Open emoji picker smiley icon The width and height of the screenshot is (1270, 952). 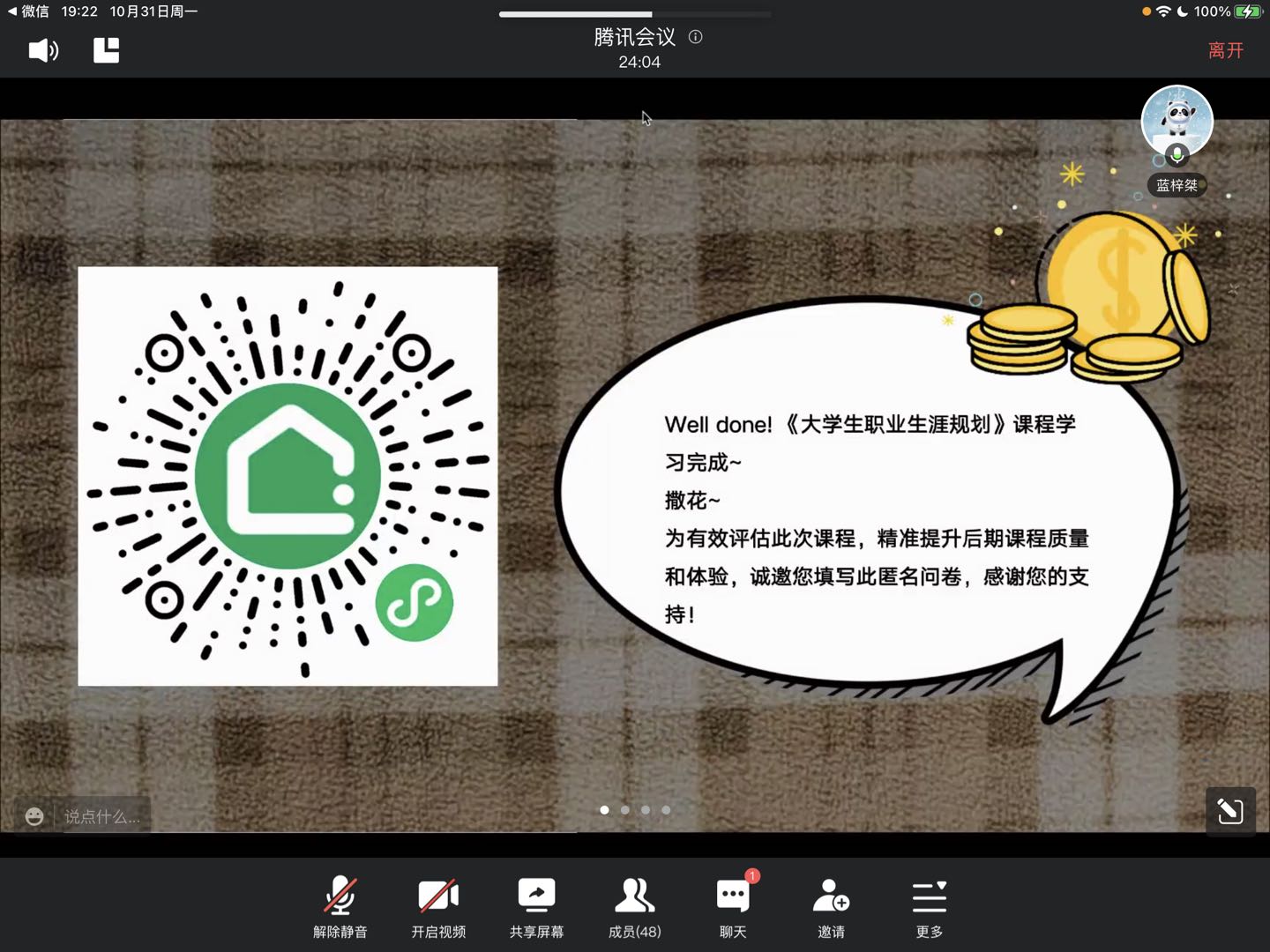pyautogui.click(x=34, y=816)
